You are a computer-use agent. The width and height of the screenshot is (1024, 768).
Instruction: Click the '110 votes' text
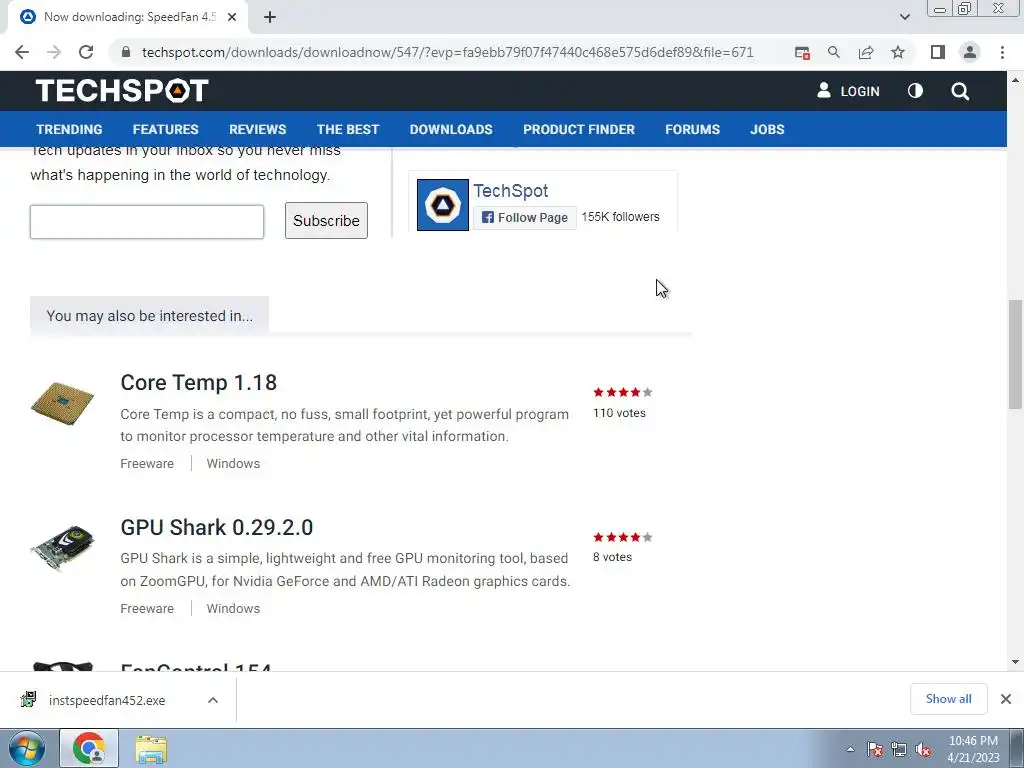coord(619,413)
